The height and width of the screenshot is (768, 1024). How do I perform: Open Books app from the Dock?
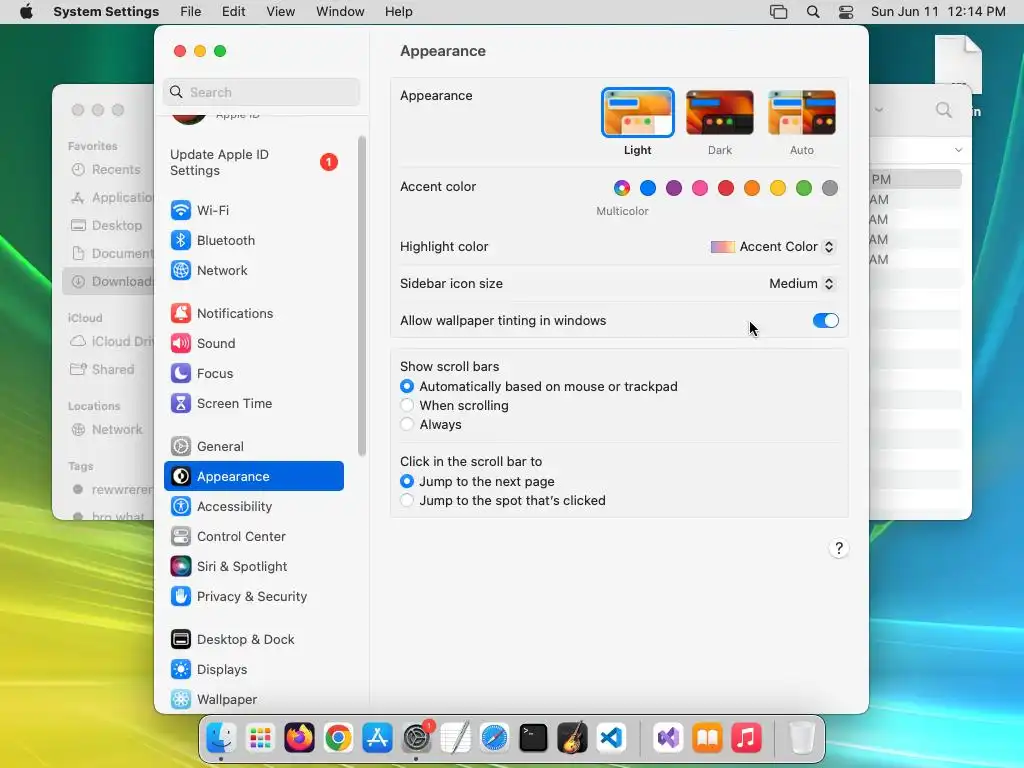707,739
